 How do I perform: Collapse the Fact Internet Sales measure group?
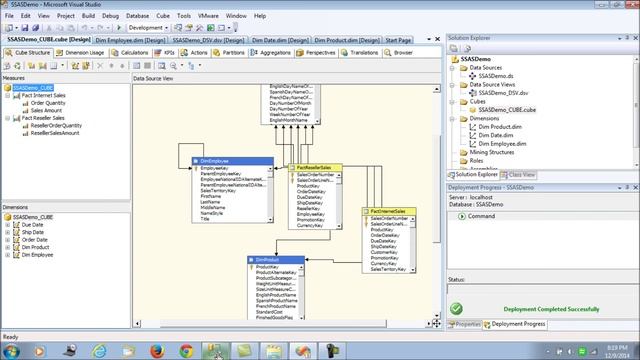(x=7, y=96)
